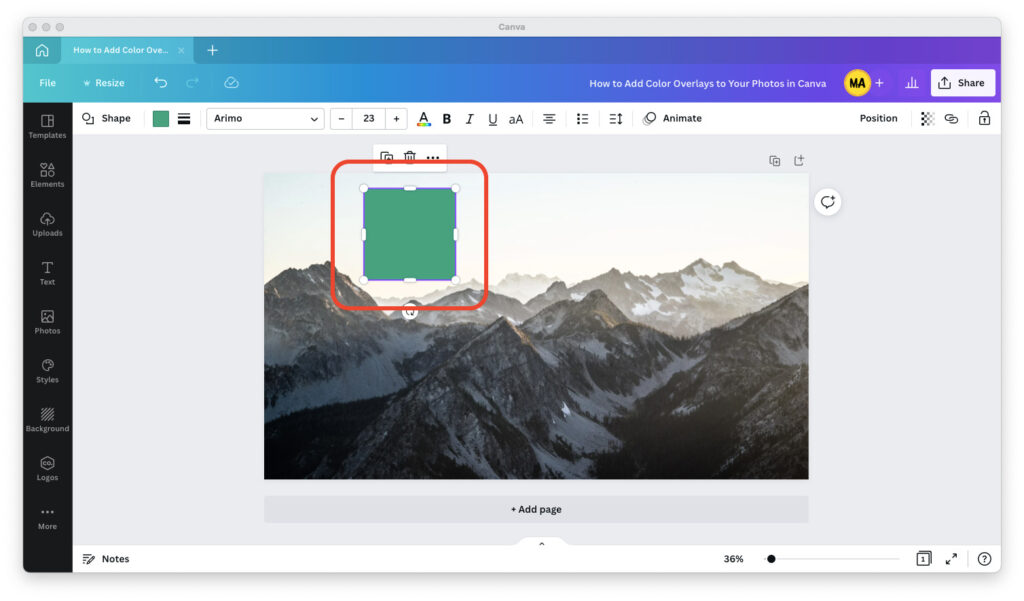Open line spacing options

616,118
